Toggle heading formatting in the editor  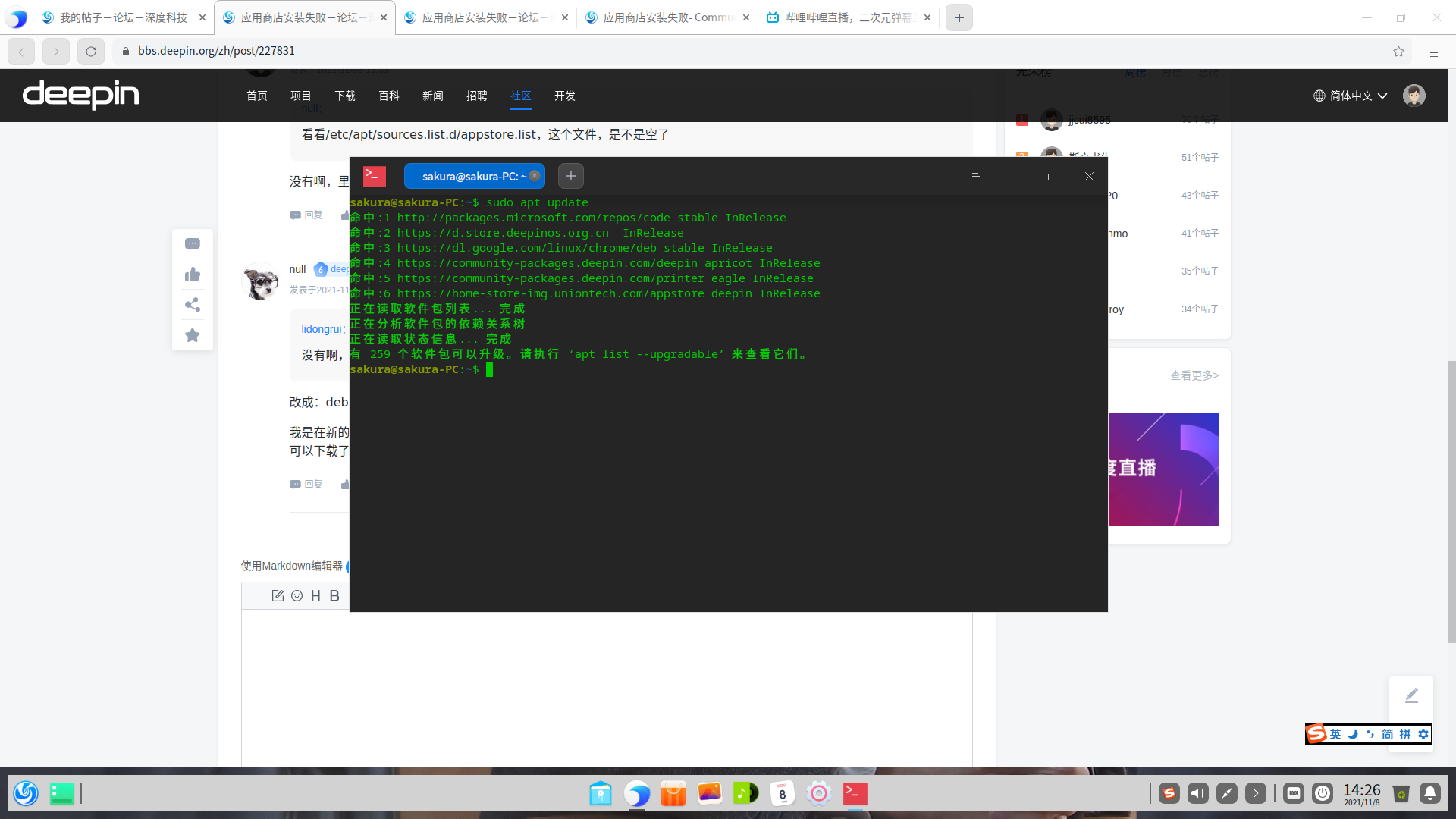coord(315,596)
